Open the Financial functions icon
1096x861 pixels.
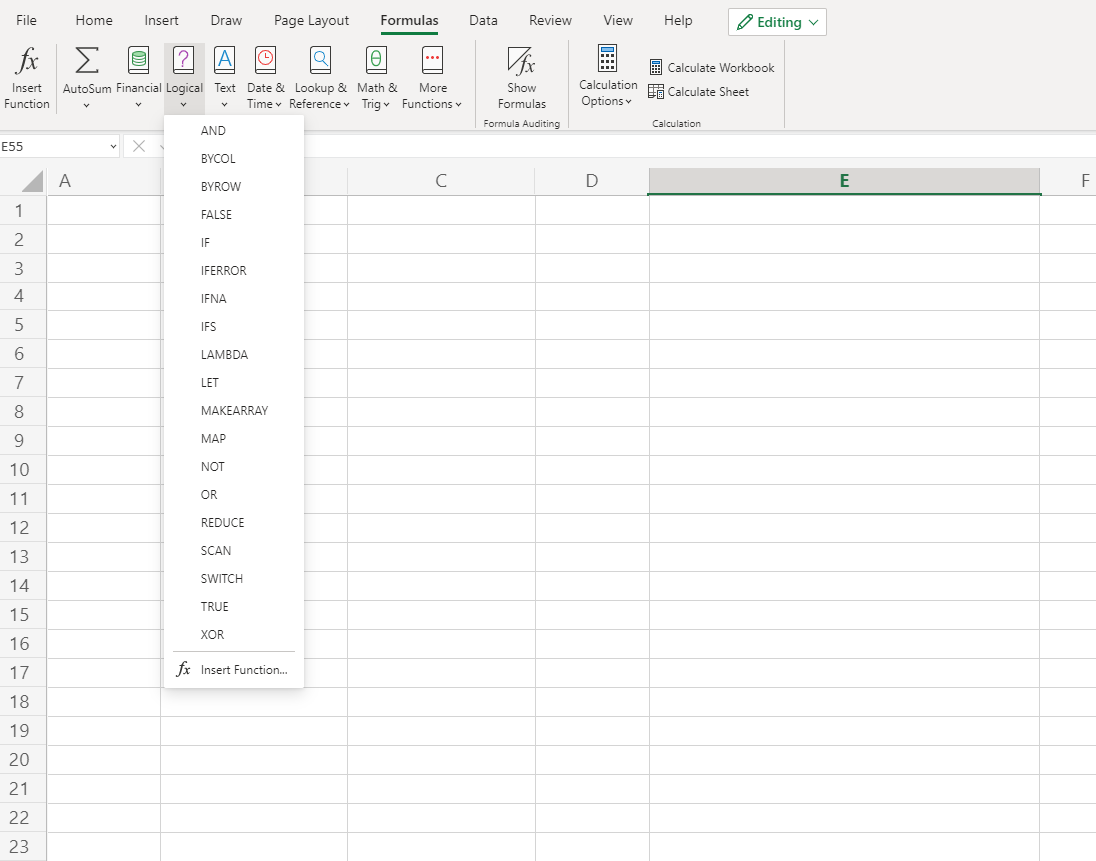tap(138, 62)
